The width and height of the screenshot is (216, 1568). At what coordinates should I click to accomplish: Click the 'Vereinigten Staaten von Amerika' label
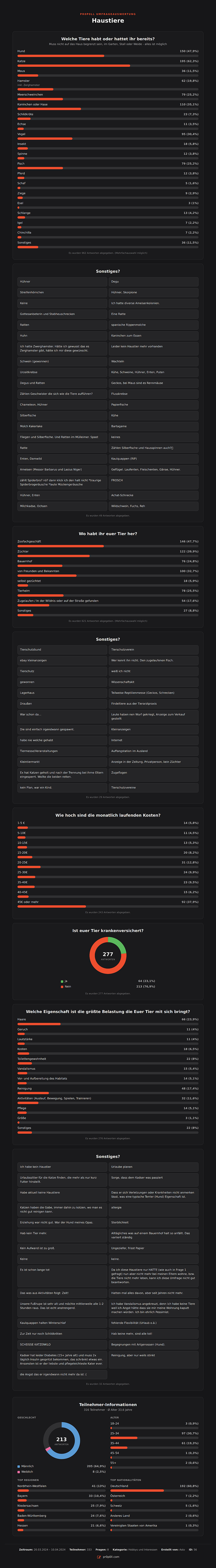(134, 1525)
